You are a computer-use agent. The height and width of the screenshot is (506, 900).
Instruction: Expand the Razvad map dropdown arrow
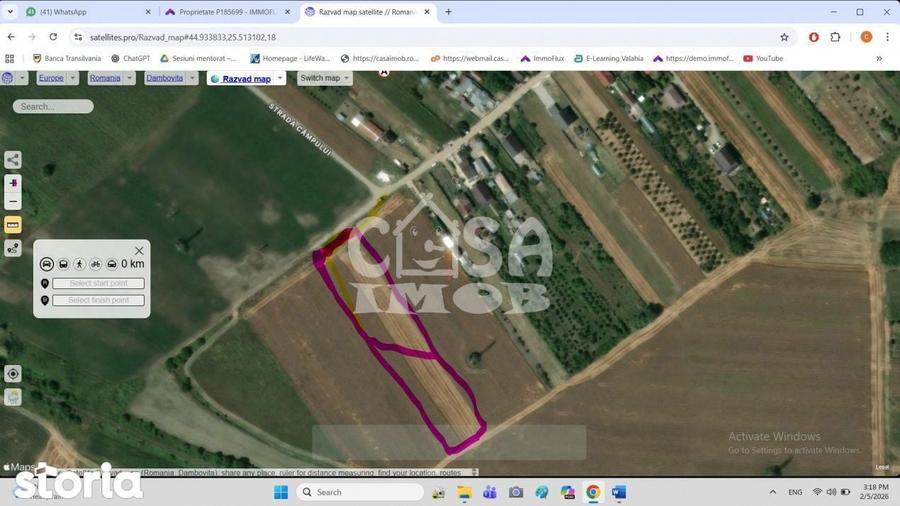(280, 78)
